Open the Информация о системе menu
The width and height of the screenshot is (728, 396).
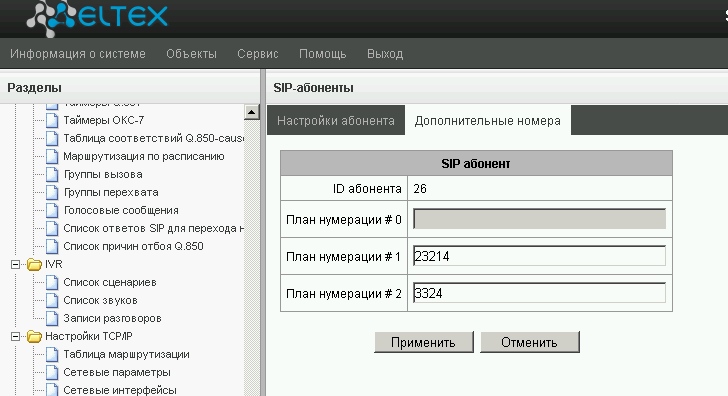coord(78,54)
